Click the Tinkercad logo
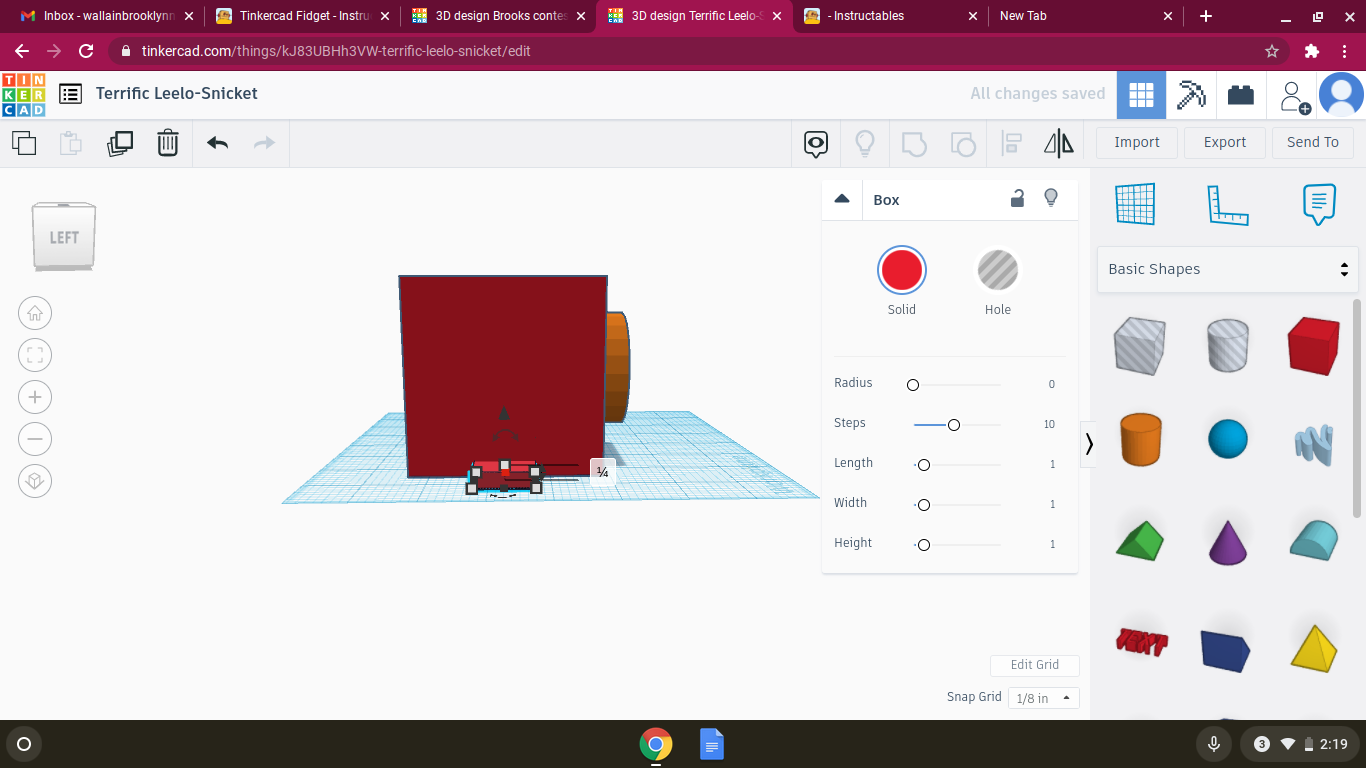Image resolution: width=1366 pixels, height=768 pixels. tap(23, 94)
